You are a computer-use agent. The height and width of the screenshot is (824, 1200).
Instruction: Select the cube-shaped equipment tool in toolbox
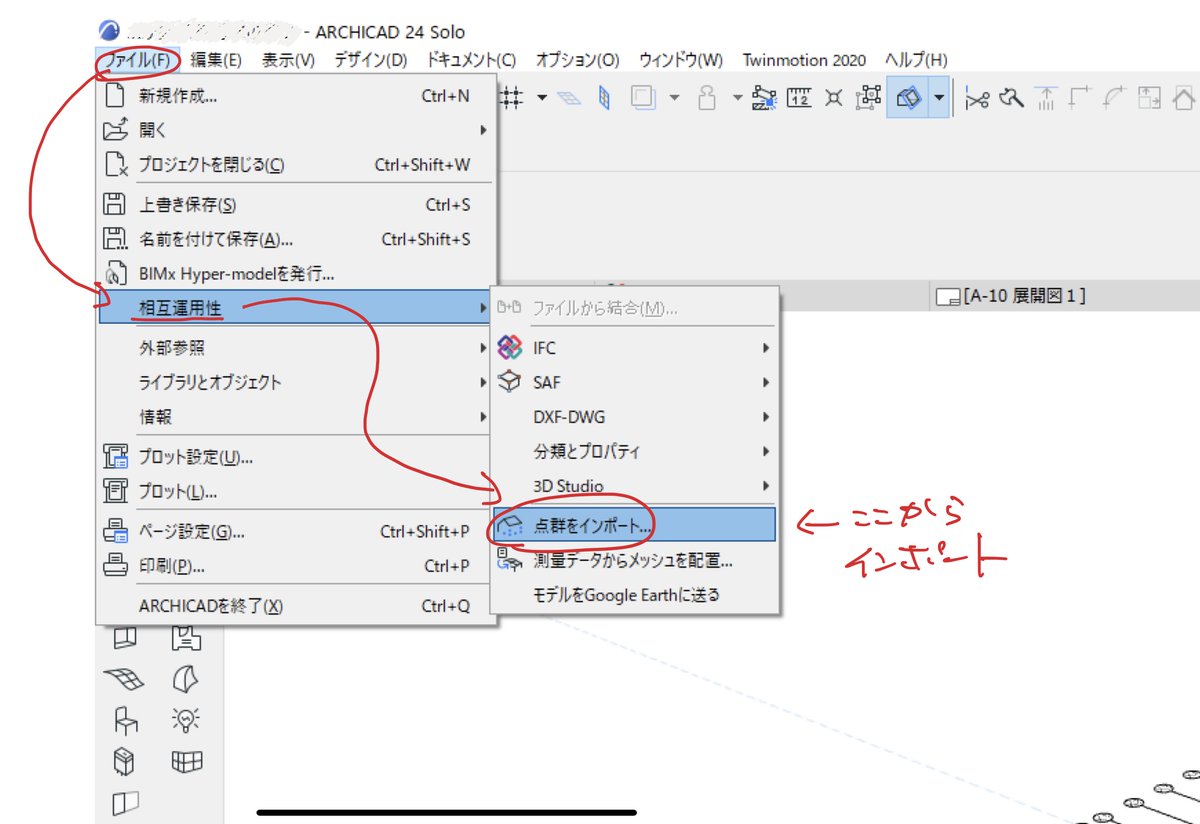click(x=124, y=762)
